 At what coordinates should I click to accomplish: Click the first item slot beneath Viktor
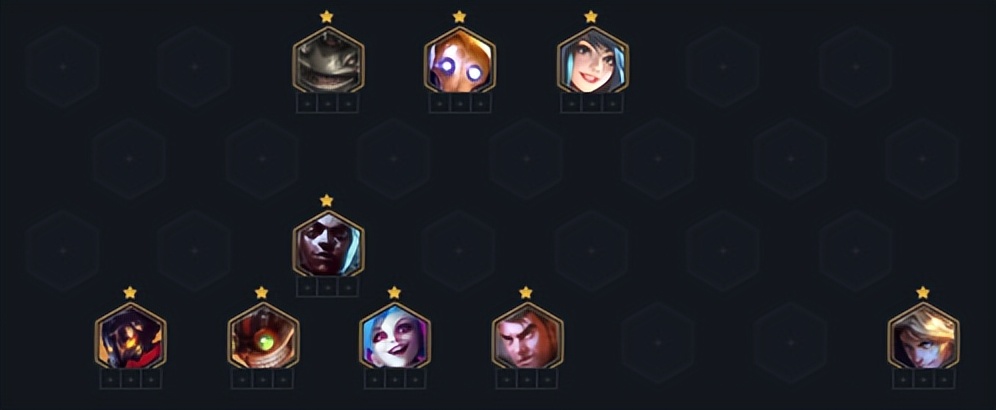click(x=110, y=379)
